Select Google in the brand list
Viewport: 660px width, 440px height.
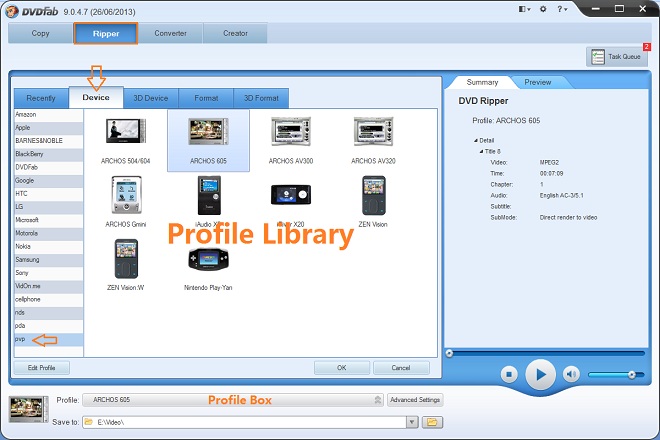tap(48, 180)
